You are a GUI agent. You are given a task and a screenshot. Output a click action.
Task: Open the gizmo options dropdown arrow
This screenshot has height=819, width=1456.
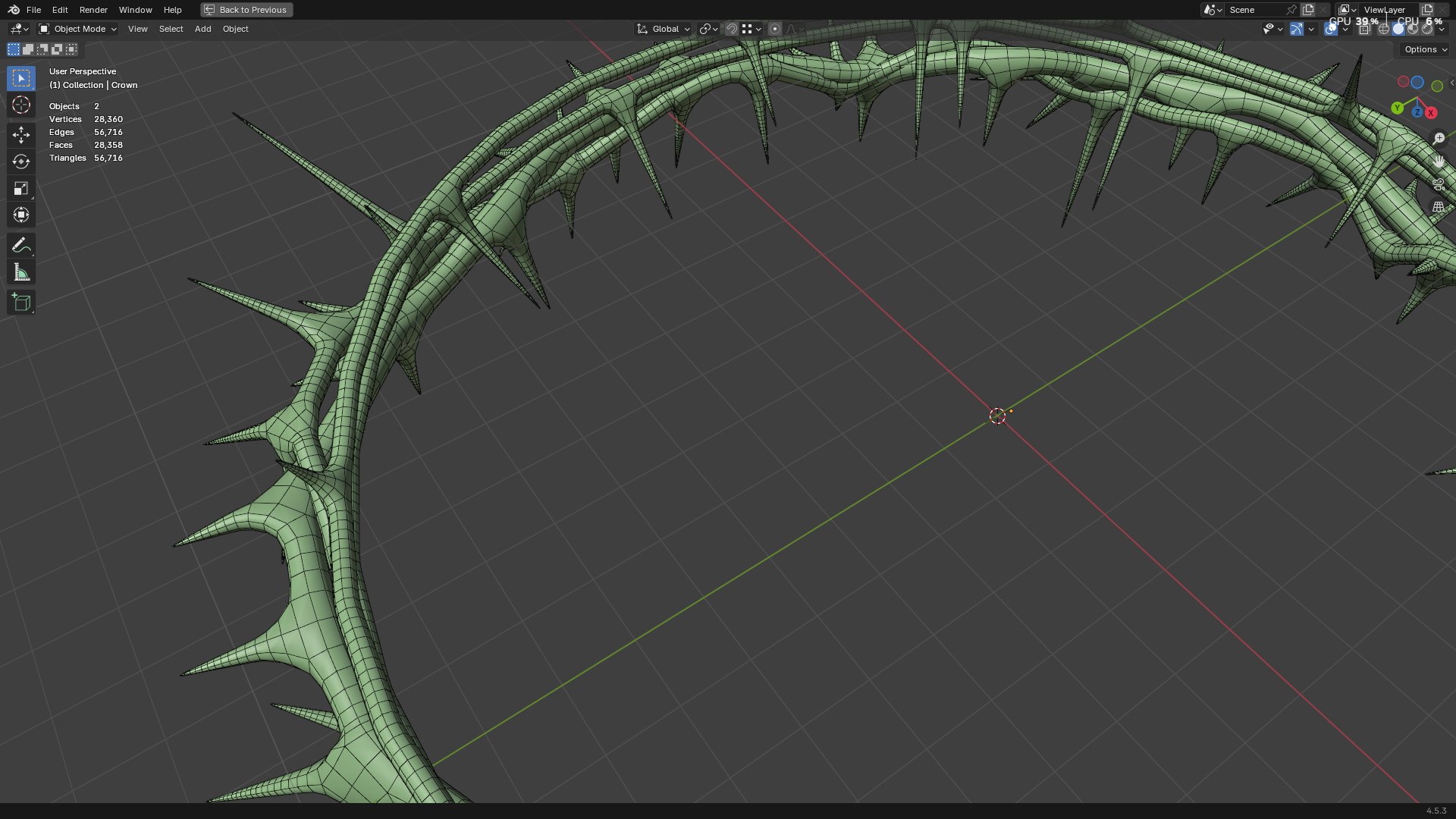[1311, 29]
